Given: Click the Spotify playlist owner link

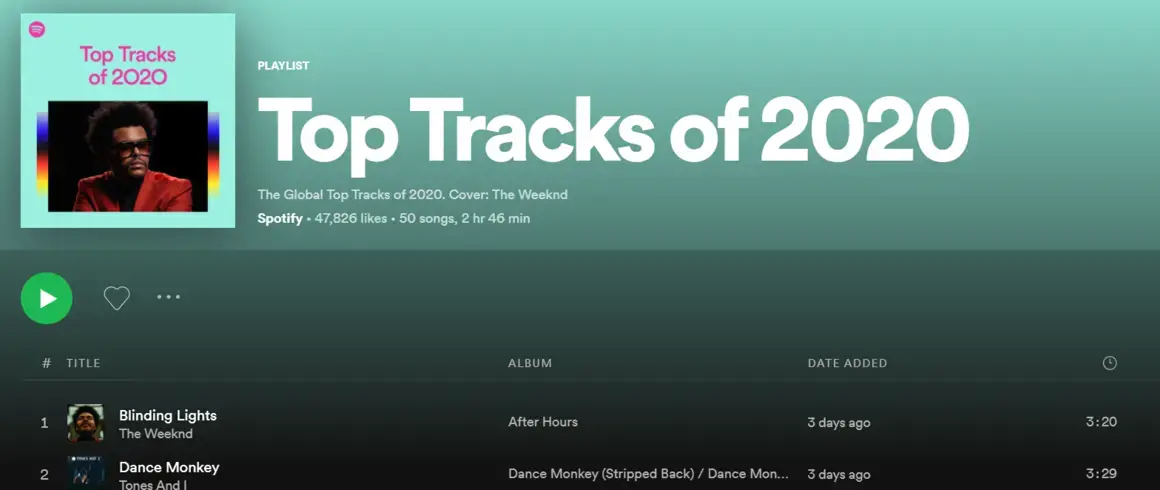Looking at the screenshot, I should [x=279, y=218].
